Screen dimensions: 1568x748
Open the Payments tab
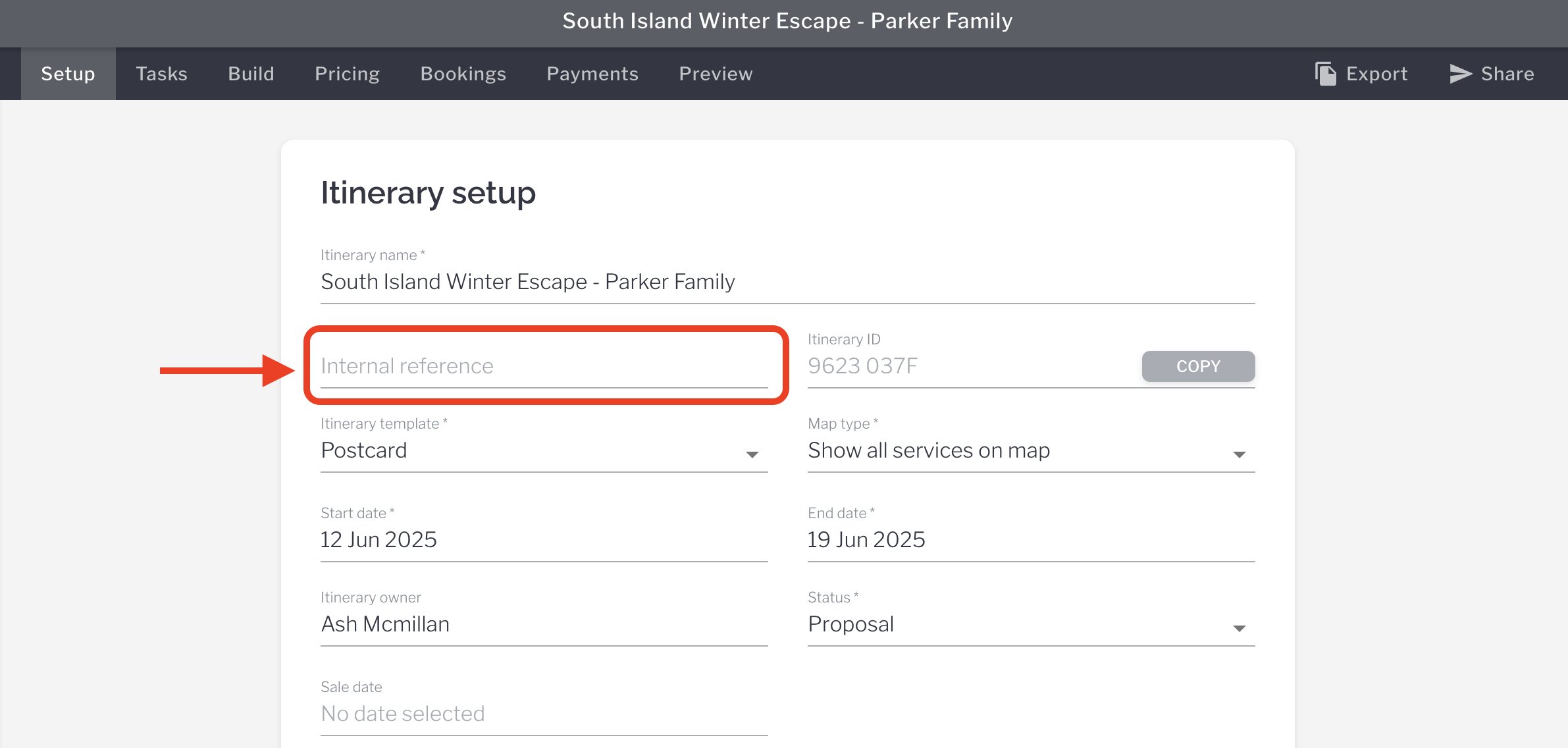592,74
